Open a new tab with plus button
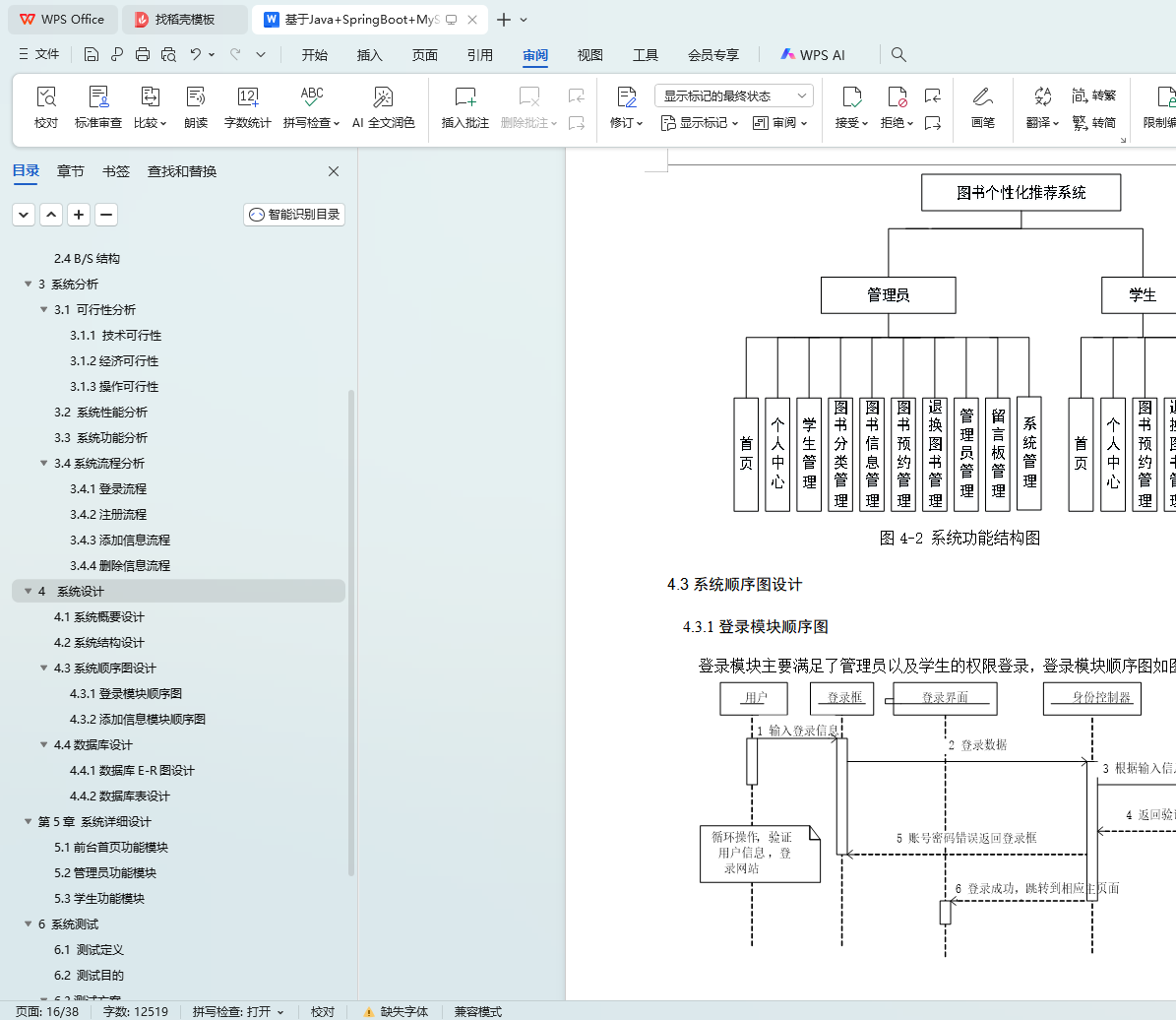 click(x=503, y=20)
